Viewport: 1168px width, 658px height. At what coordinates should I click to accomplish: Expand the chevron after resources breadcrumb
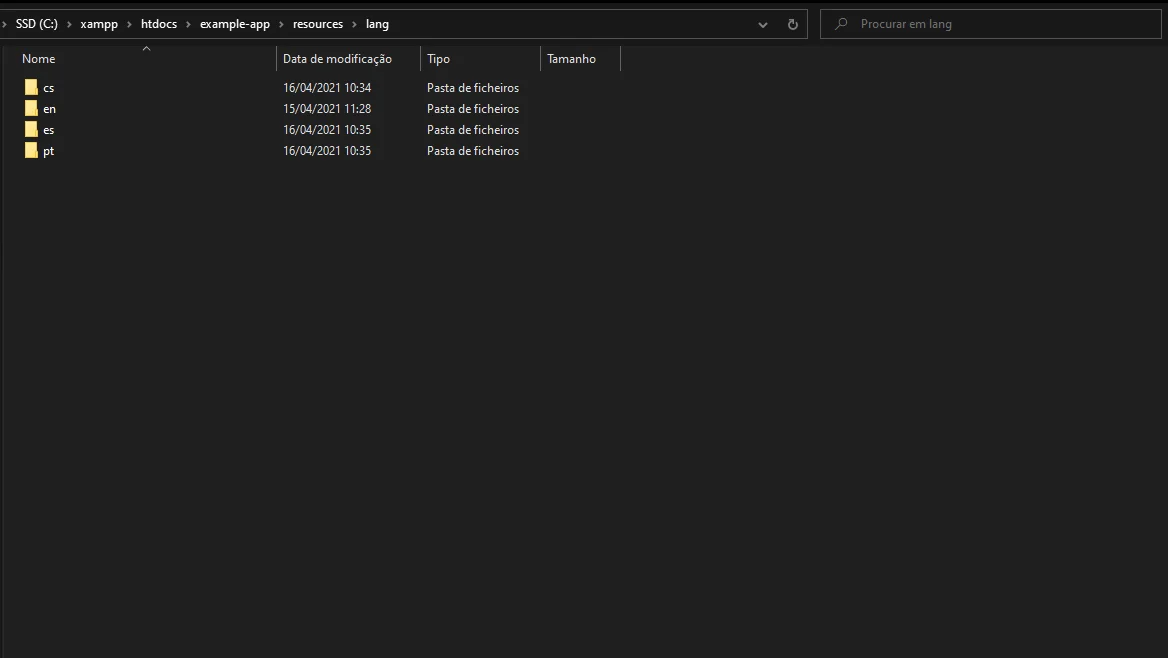(355, 24)
